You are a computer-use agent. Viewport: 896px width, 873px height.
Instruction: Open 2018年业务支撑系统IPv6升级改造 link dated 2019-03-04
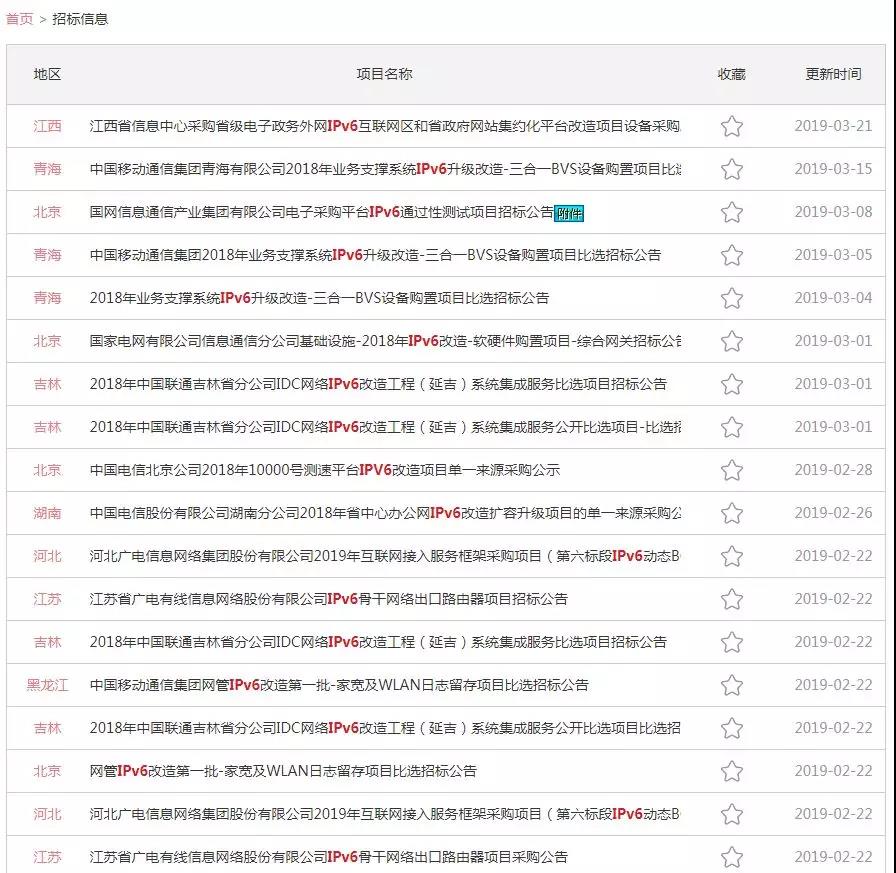(319, 298)
